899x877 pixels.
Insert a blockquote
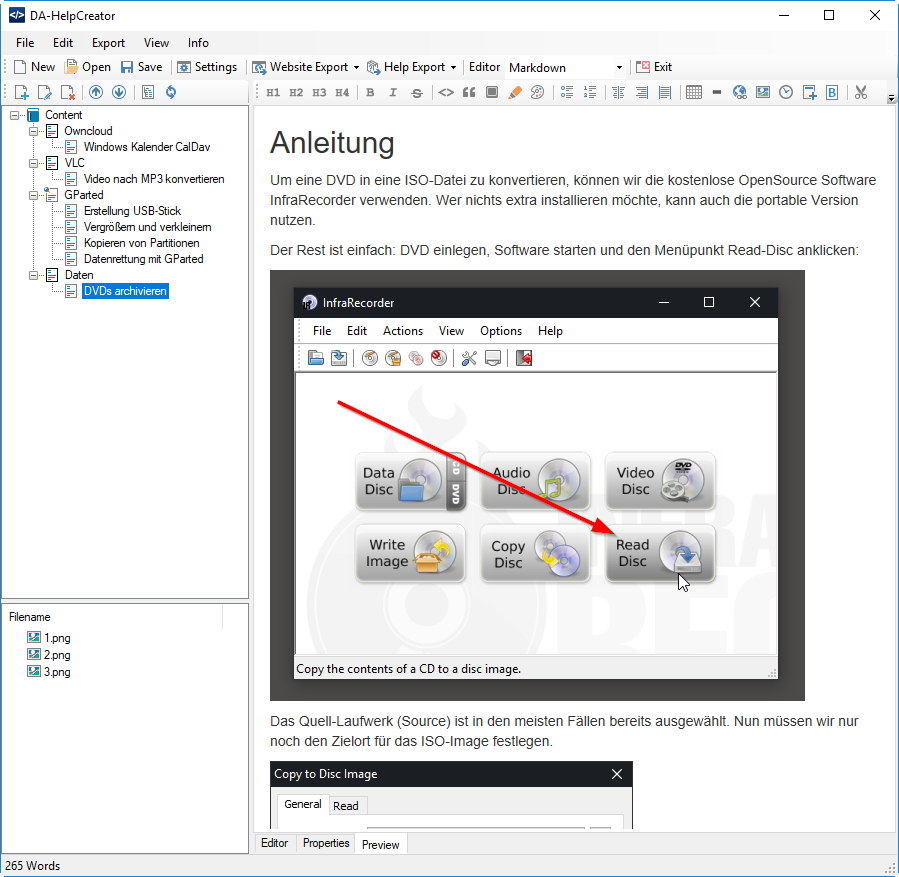(x=469, y=92)
